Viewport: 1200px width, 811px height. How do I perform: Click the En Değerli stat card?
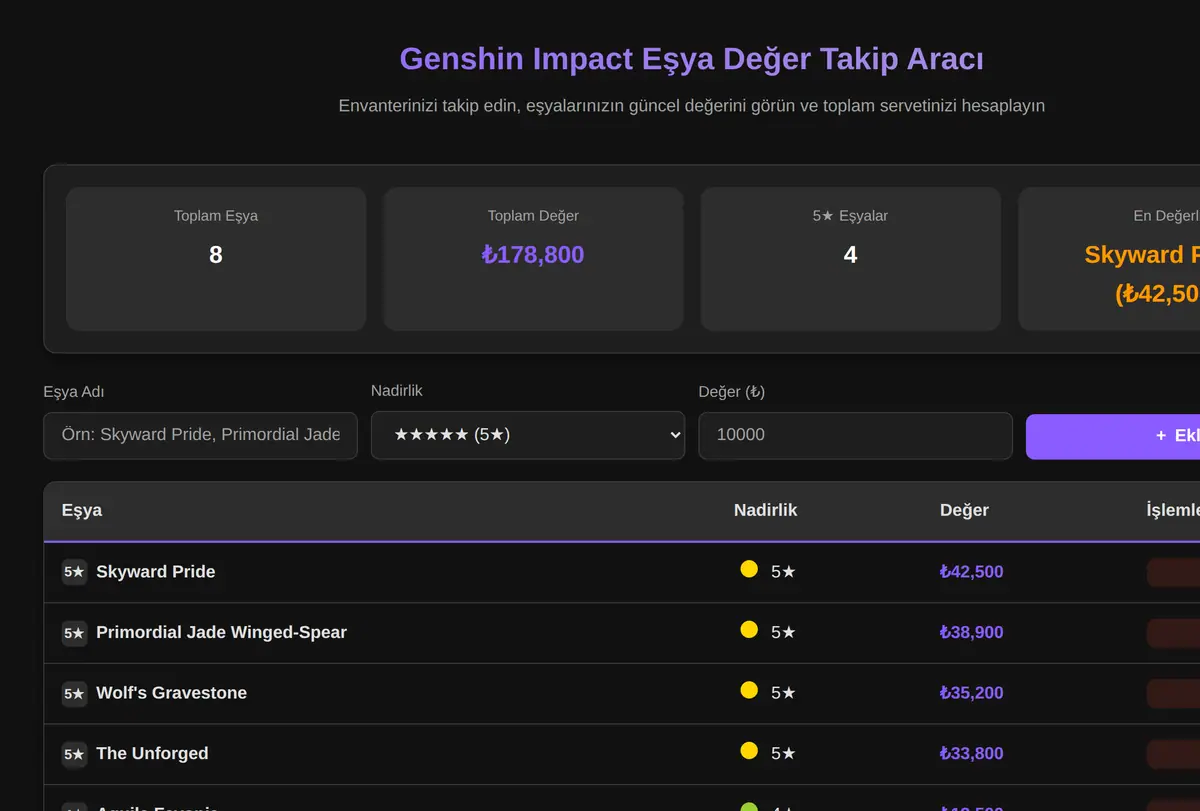(x=1109, y=259)
